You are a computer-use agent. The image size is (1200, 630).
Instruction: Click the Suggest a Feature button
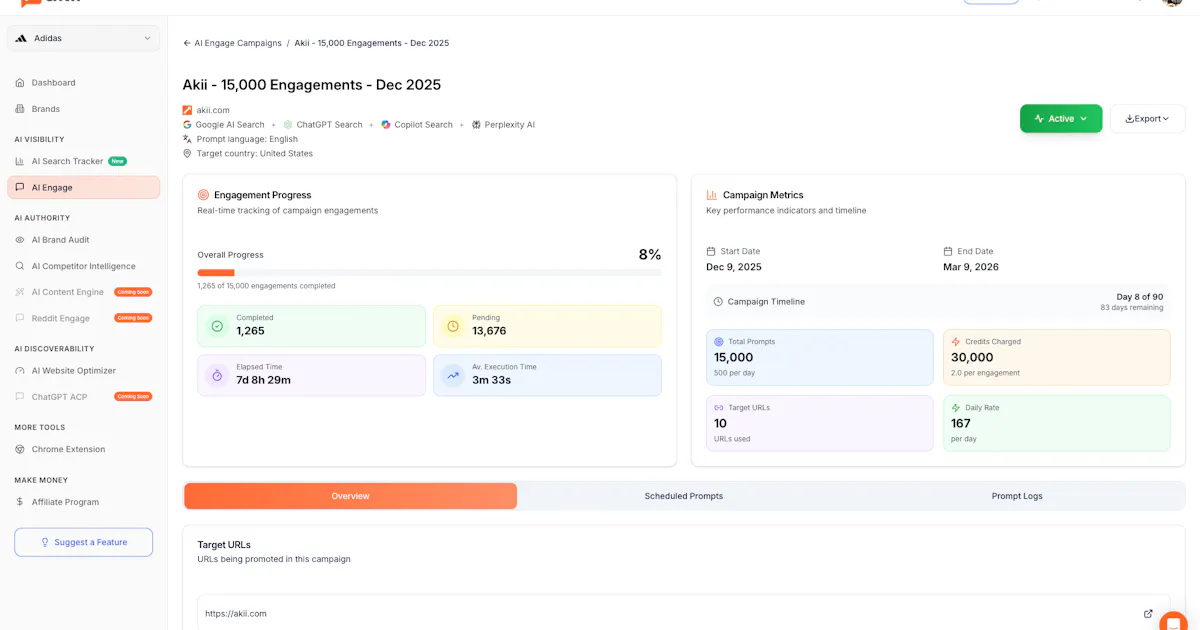[x=83, y=542]
